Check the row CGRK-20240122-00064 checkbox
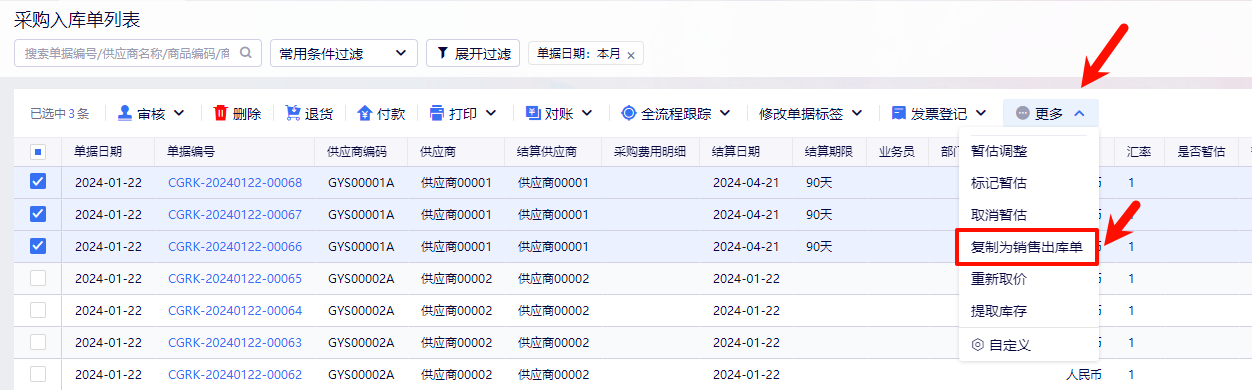The width and height of the screenshot is (1252, 390). point(38,310)
